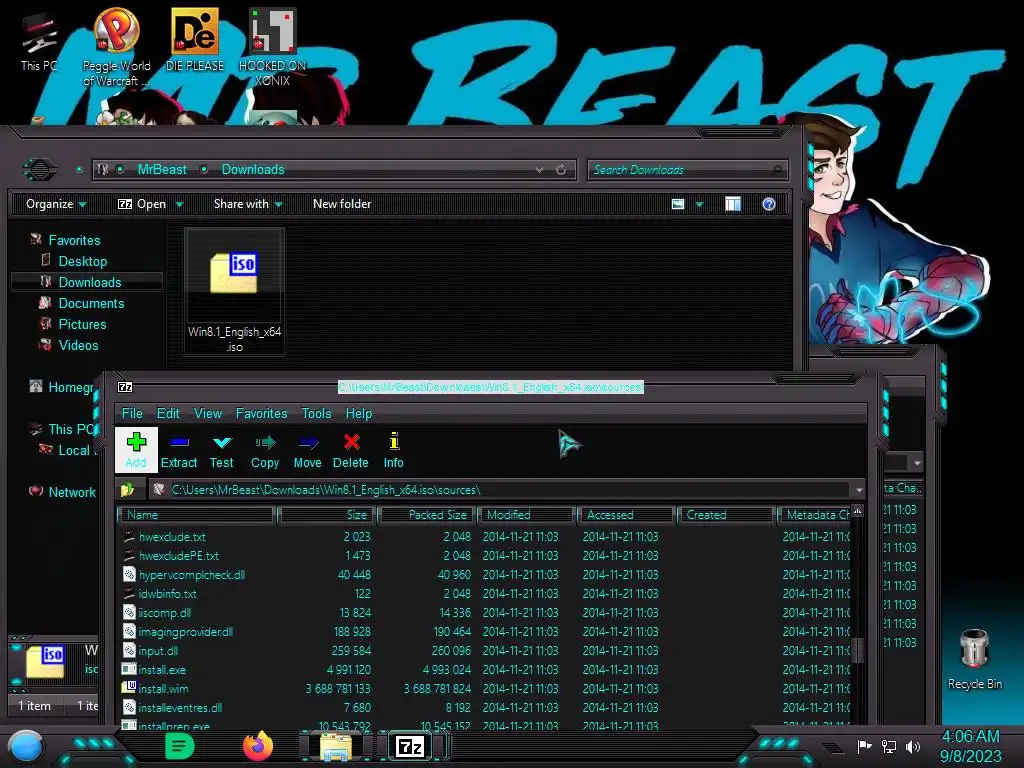Open the Favorites menu in 7-Zip
This screenshot has width=1024, height=768.
pyautogui.click(x=261, y=413)
